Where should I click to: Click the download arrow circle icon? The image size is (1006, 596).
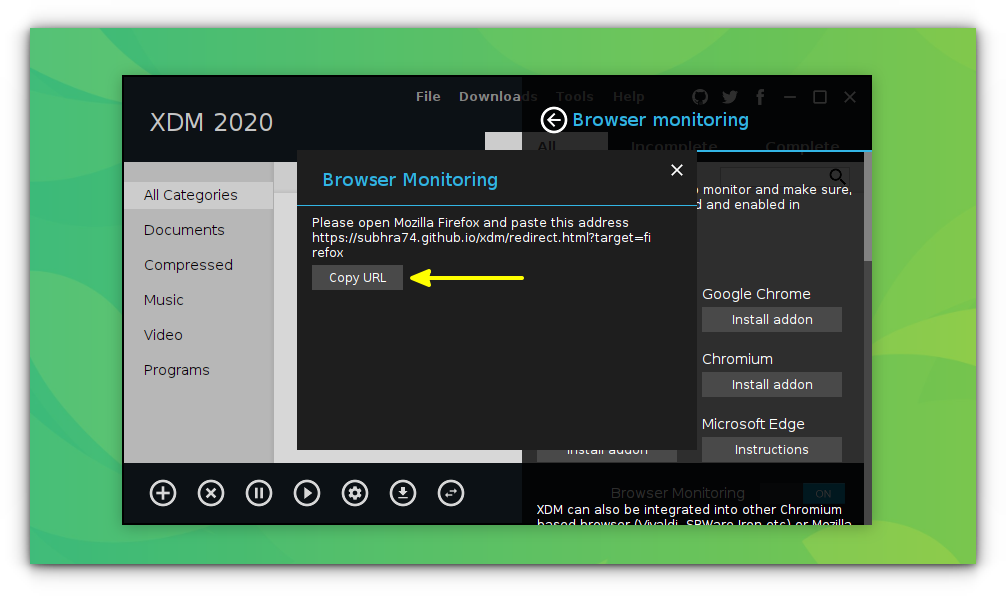[403, 493]
